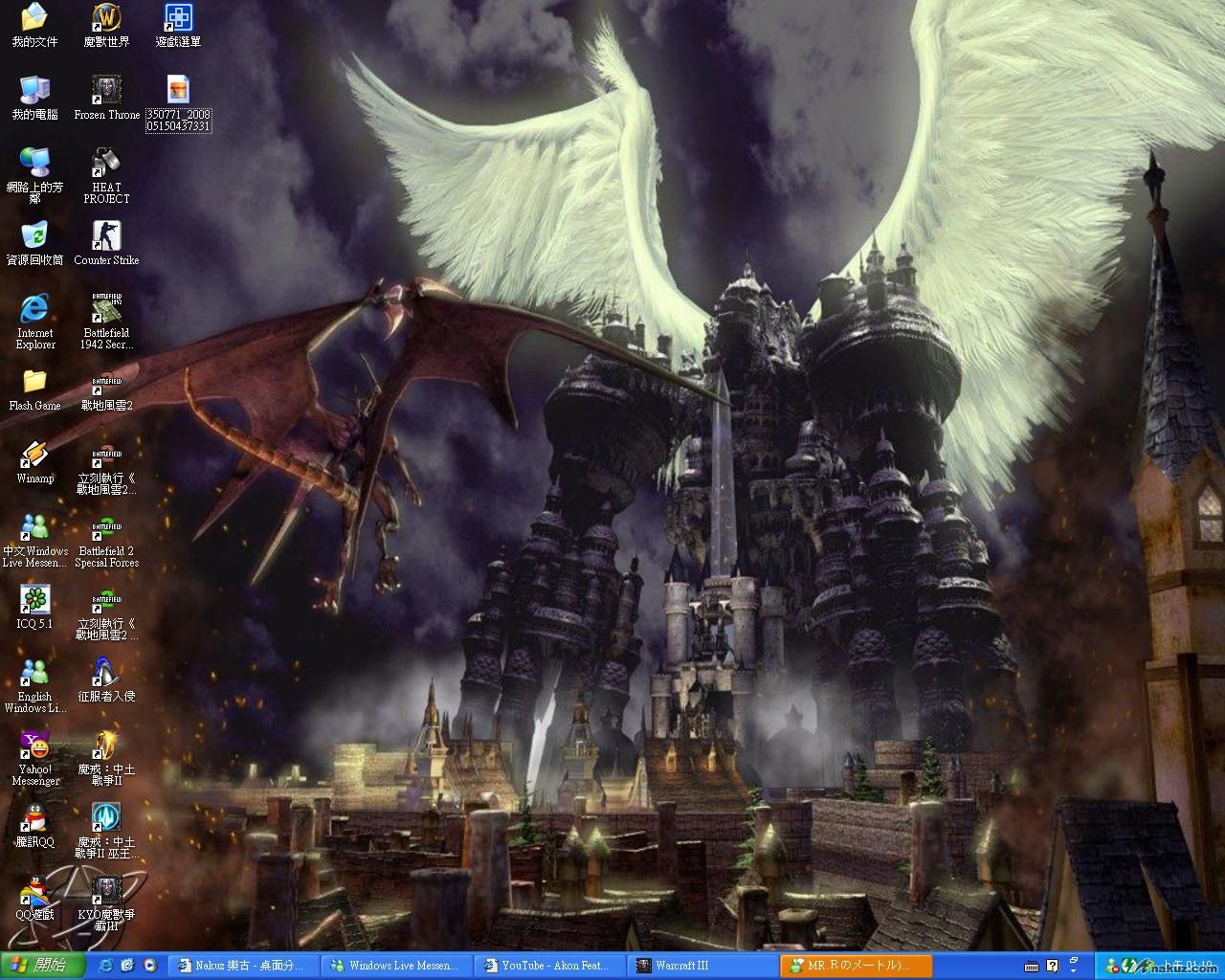The height and width of the screenshot is (980, 1225).
Task: Launch the 戰地風雲2 shortcut
Action: point(106,390)
